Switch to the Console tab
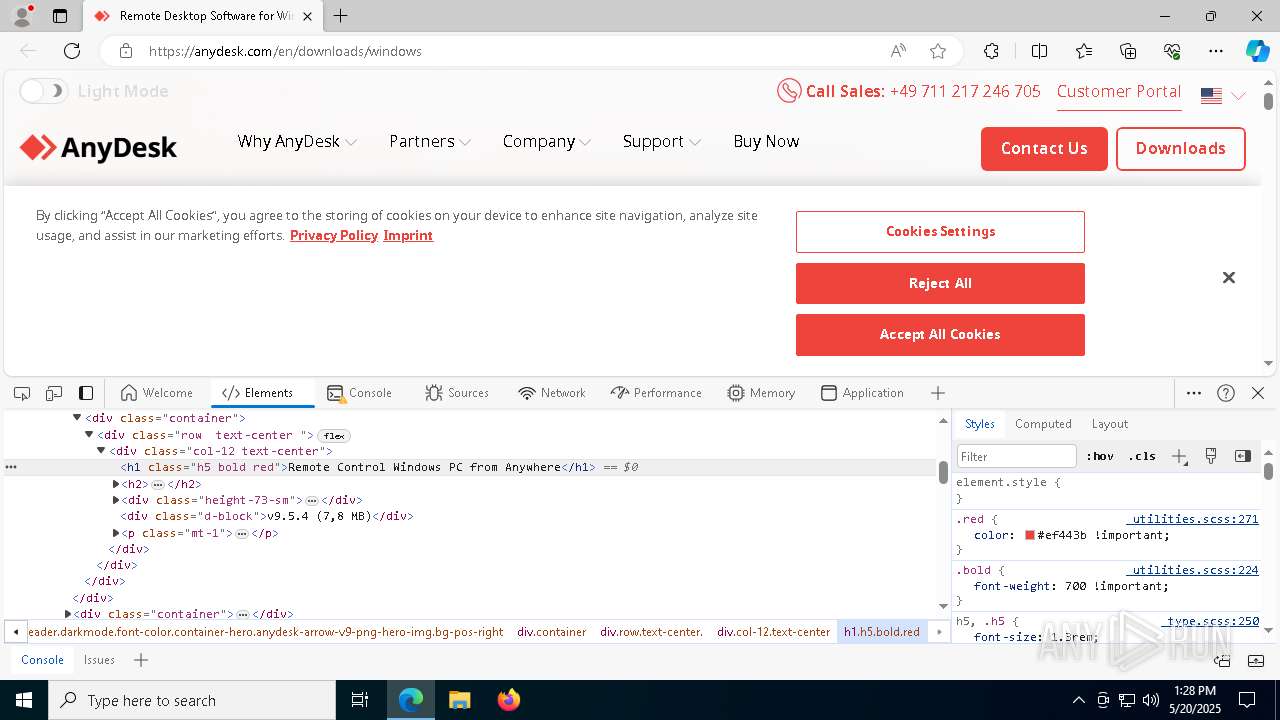The image size is (1280, 720). pyautogui.click(x=360, y=393)
